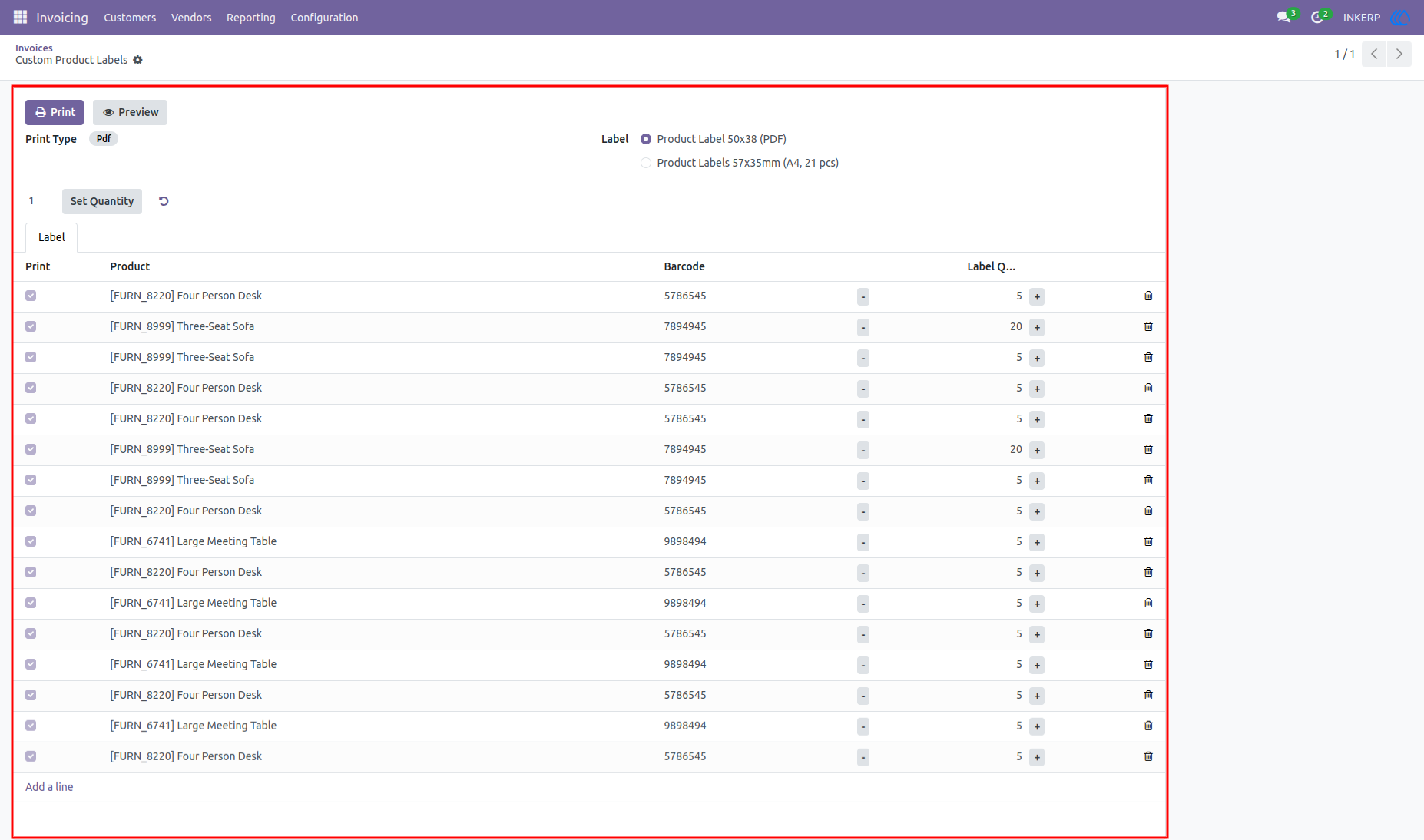Click the Print button
Viewport: 1424px width, 840px height.
click(55, 112)
